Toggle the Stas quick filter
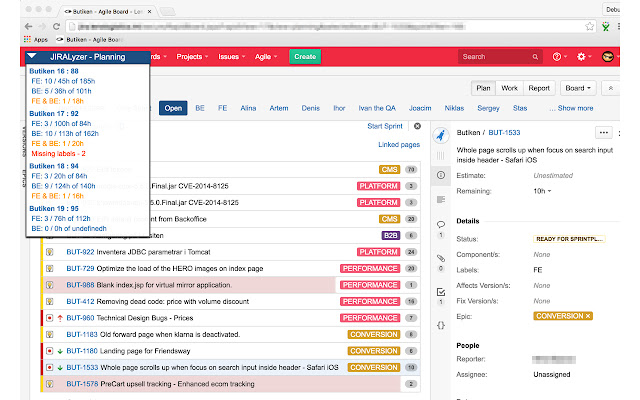 [x=520, y=108]
